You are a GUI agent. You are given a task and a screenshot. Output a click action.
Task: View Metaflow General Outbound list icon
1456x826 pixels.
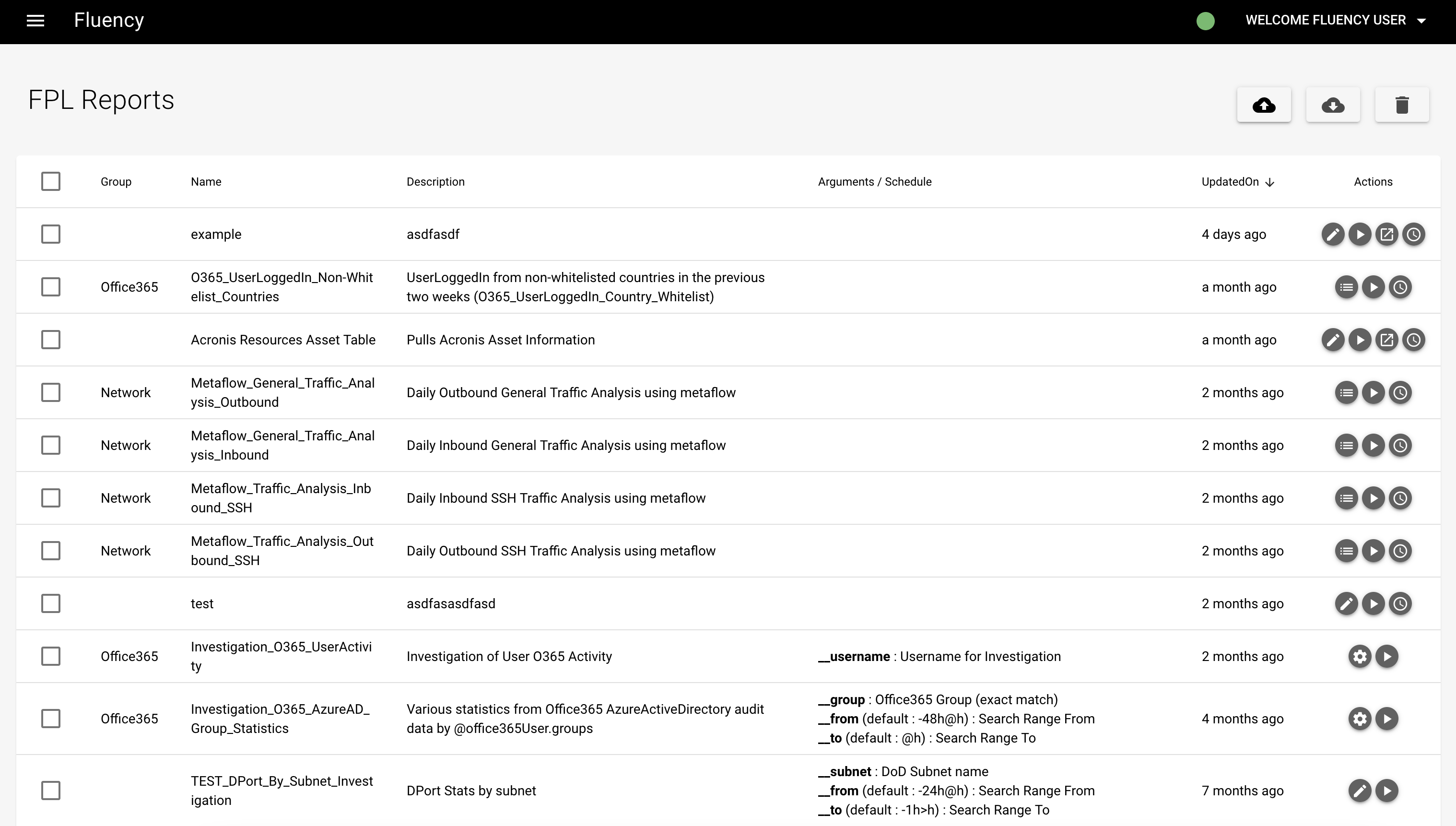(x=1346, y=392)
